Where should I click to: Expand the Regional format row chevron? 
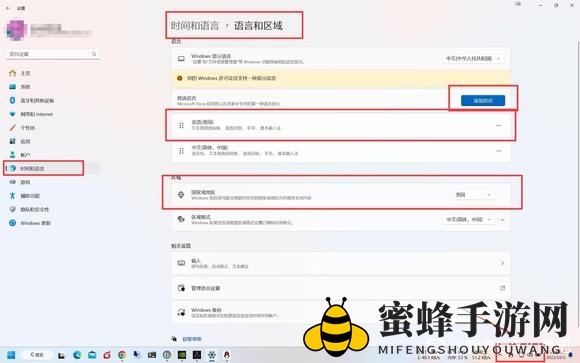(x=503, y=219)
